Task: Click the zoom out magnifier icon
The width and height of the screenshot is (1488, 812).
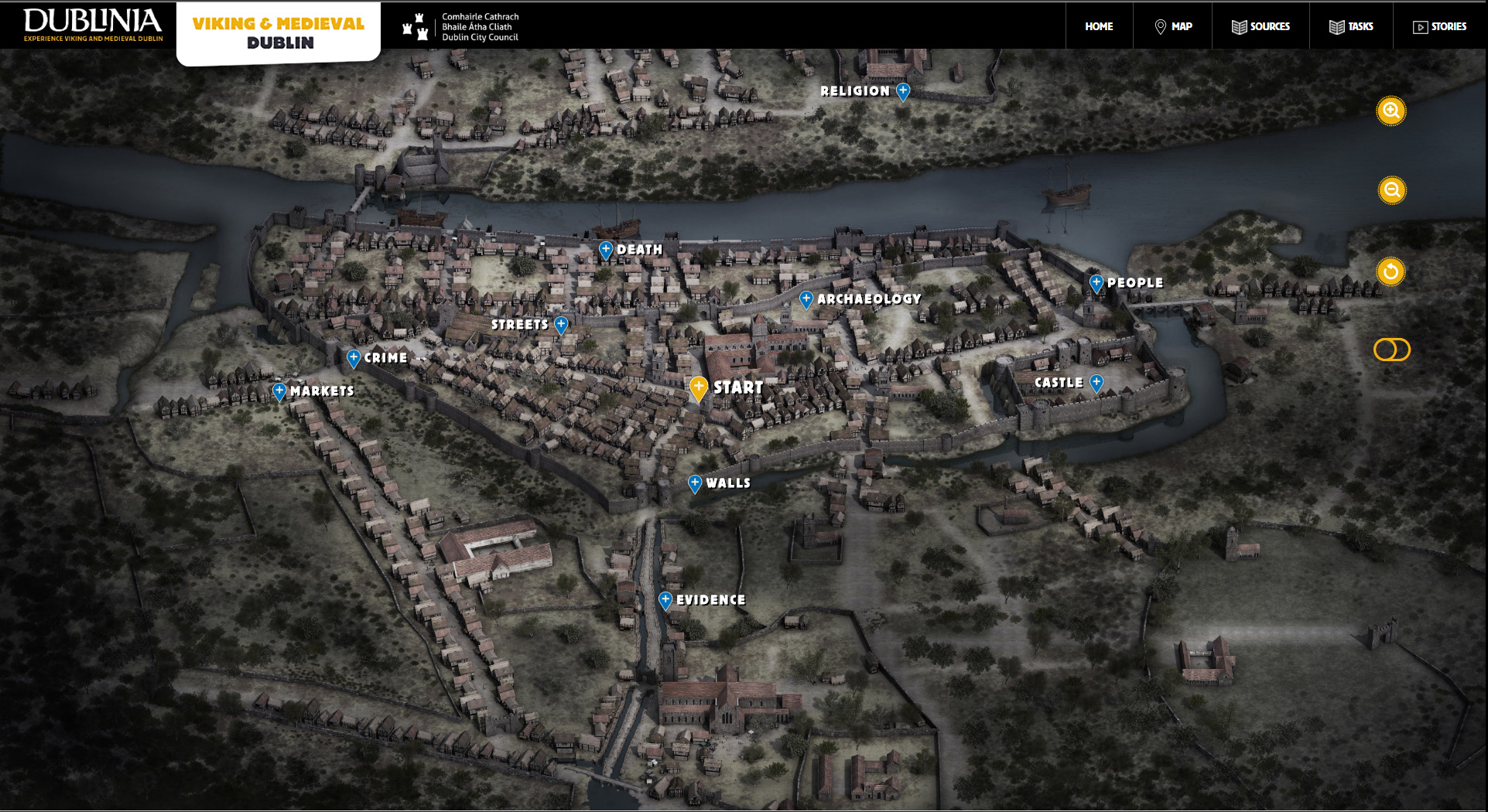Action: [x=1391, y=190]
